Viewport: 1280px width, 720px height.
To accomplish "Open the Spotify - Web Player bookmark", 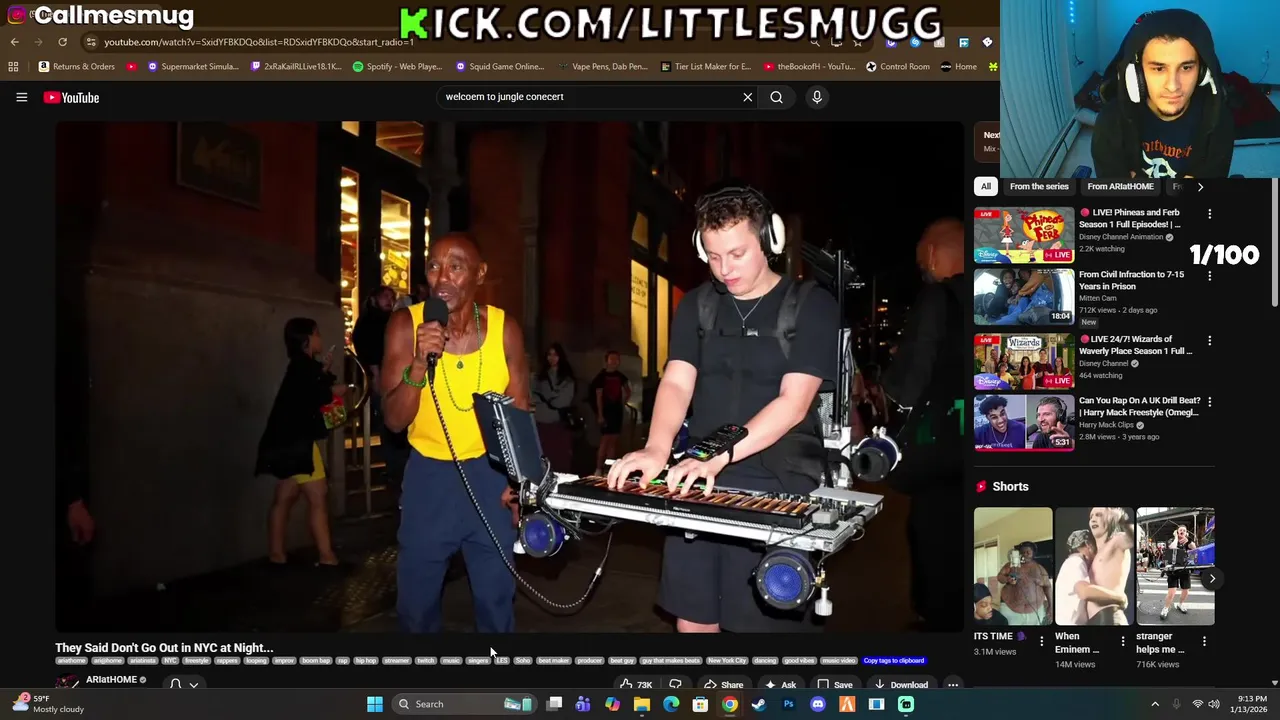I will click(397, 67).
